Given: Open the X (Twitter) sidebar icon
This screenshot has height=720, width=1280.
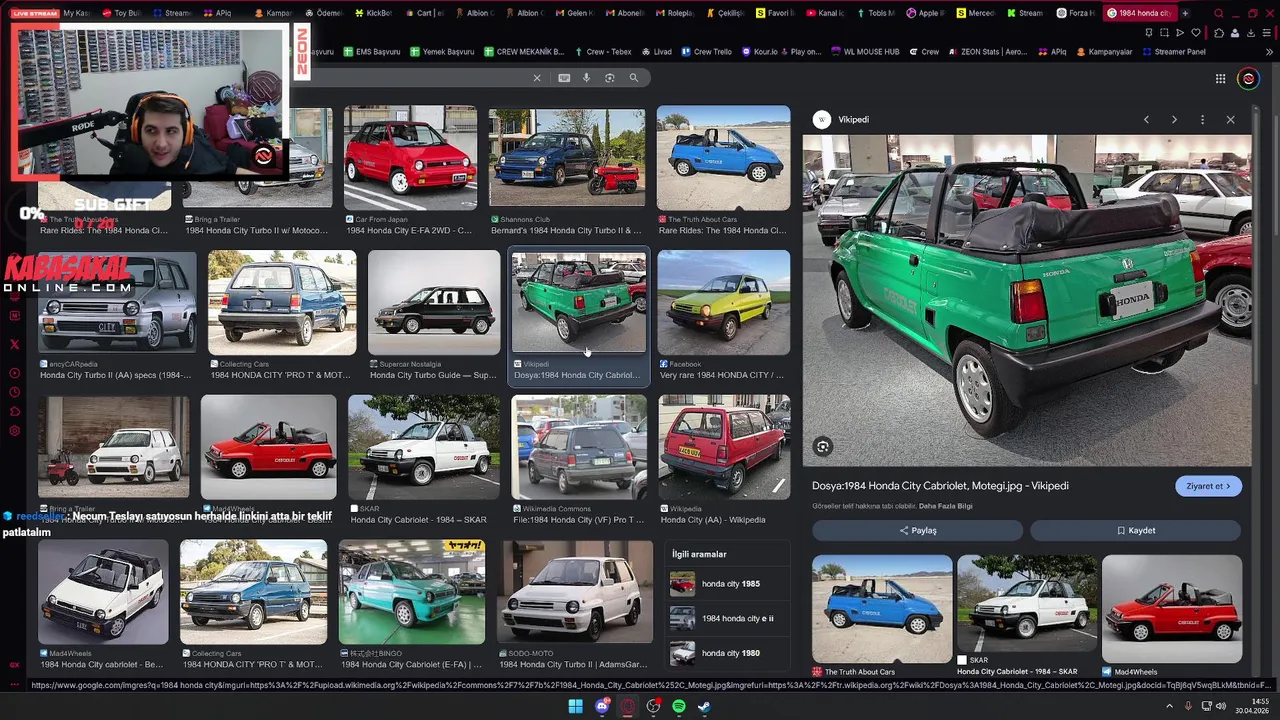Looking at the screenshot, I should 14,344.
